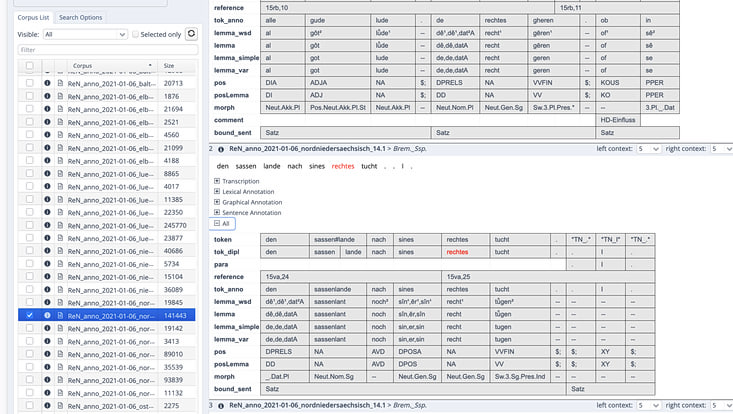Screen dimensions: 733x414
Task: Click the pos cell DPOSA
Action: 417,352
